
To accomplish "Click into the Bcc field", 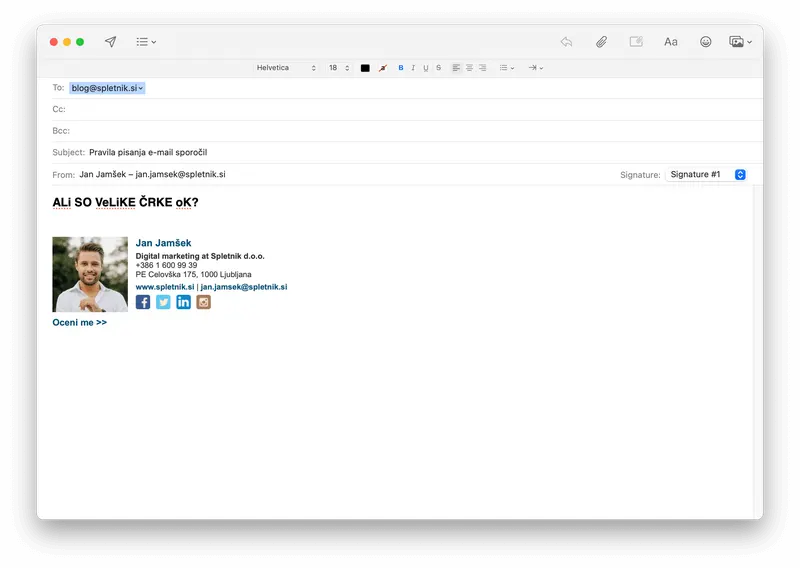I will [408, 131].
